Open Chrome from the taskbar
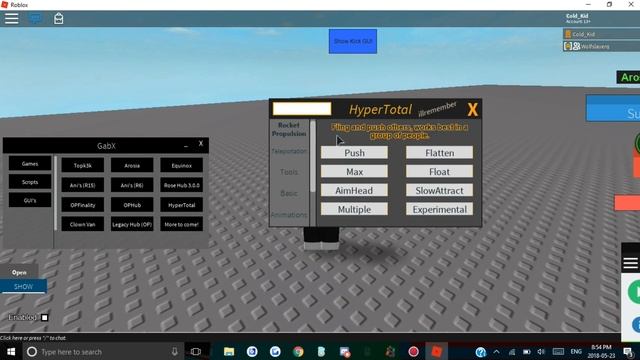The width and height of the screenshot is (640, 360). click(x=298, y=351)
